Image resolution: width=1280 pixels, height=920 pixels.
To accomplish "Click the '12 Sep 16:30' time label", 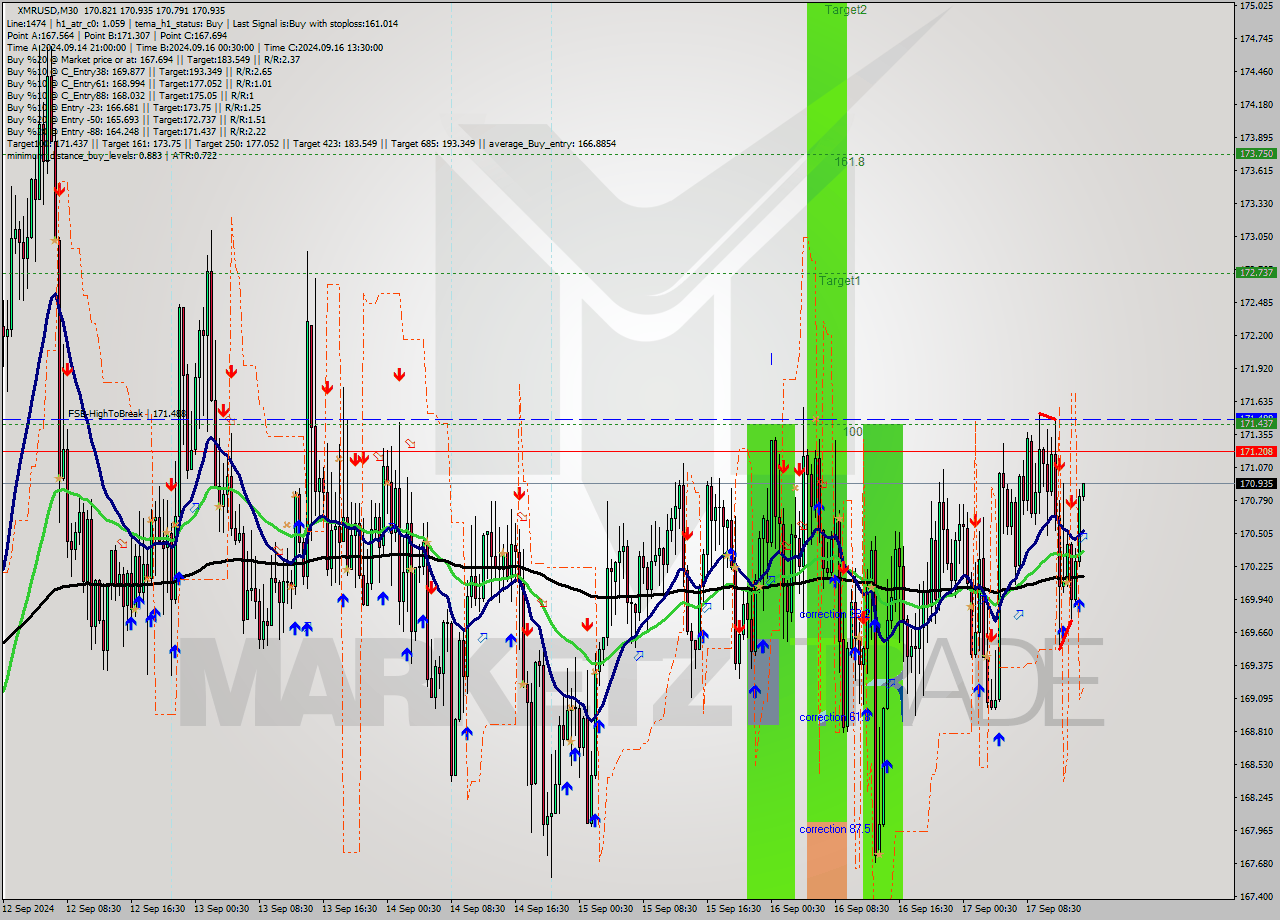I will pyautogui.click(x=158, y=909).
